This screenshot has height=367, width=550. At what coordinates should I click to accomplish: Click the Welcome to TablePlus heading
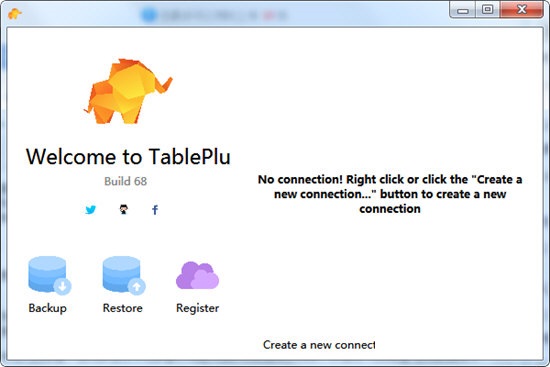coord(128,156)
